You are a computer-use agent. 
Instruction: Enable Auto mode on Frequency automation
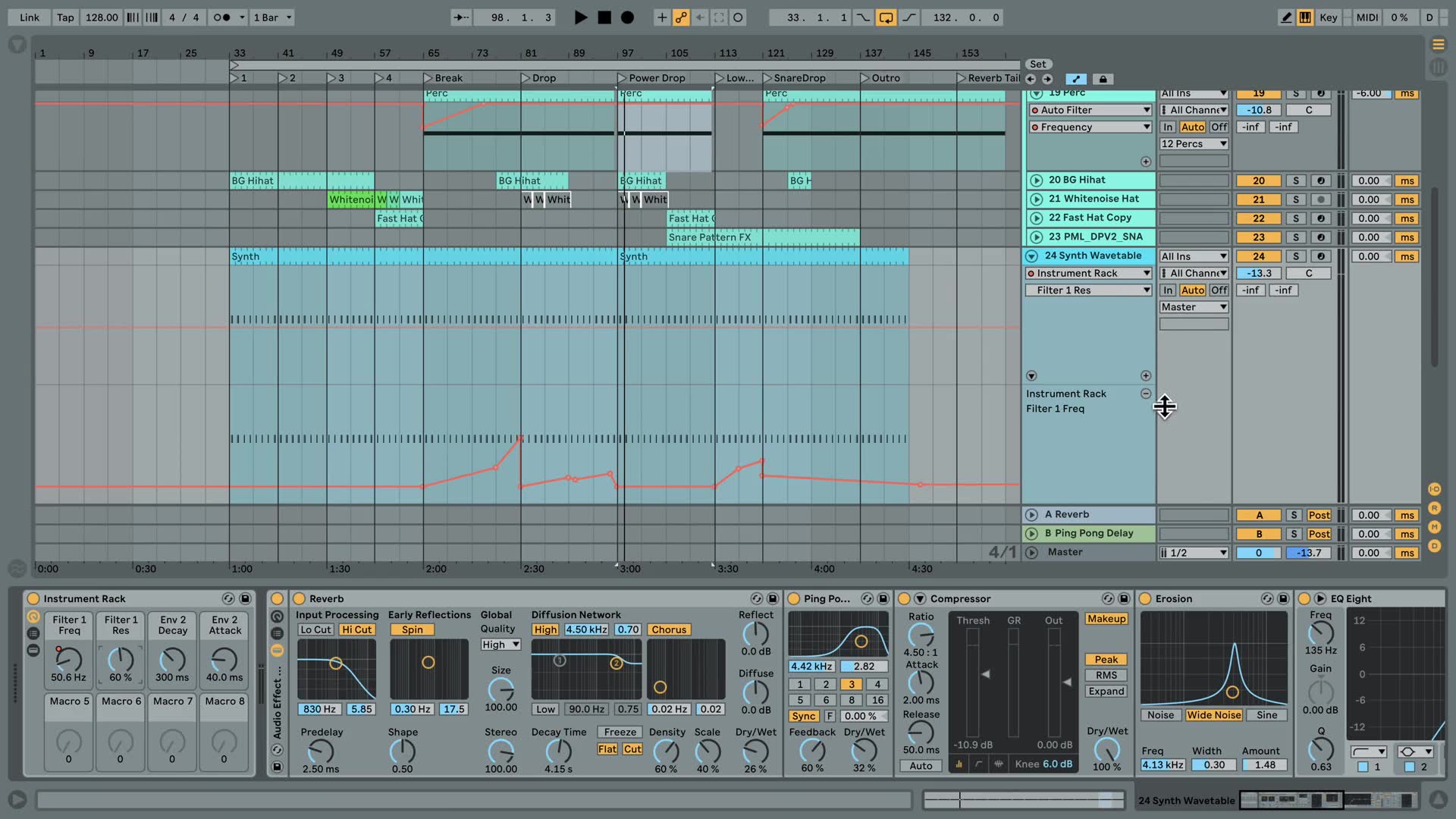click(1192, 127)
